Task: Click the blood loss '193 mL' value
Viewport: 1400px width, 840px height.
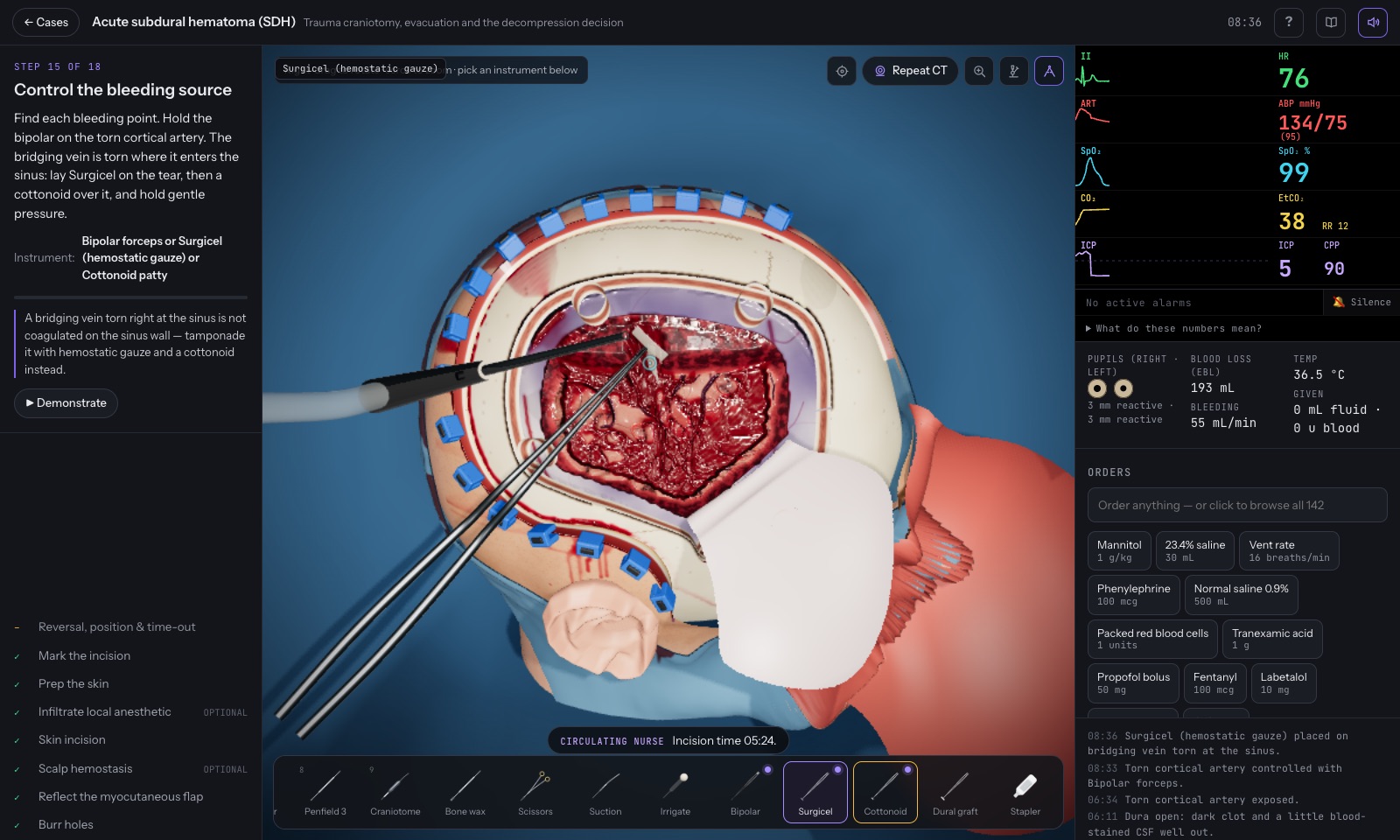Action: [1212, 388]
